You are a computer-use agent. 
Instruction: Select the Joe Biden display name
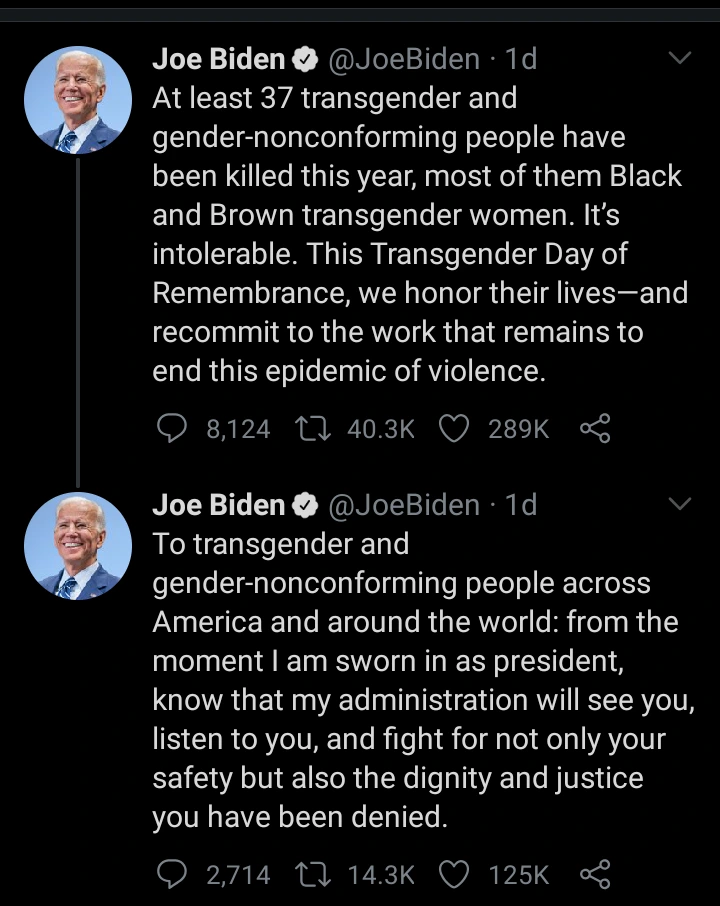click(x=217, y=58)
